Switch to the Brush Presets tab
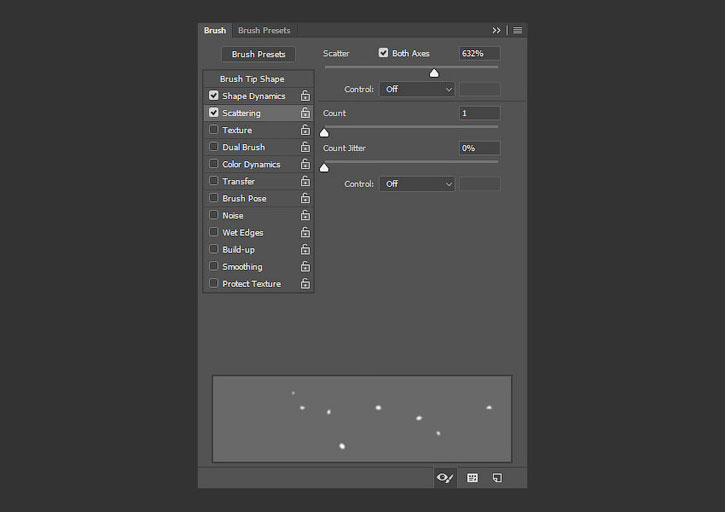725x512 pixels. coord(264,31)
